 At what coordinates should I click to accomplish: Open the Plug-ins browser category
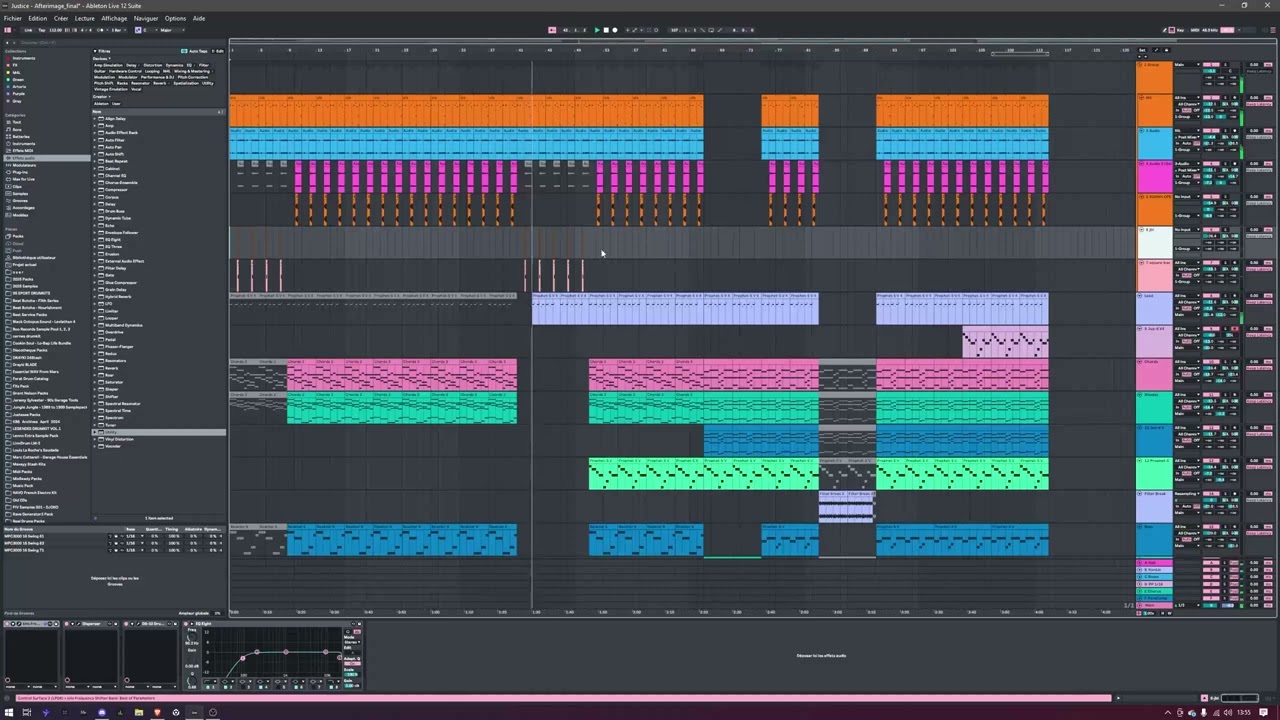click(x=20, y=172)
